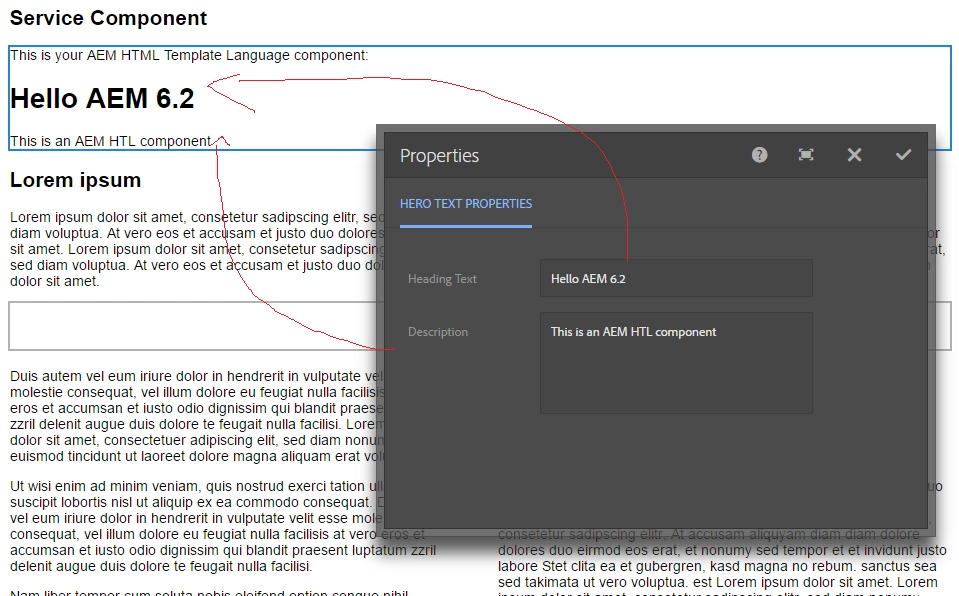Click the paragraph starting 'Duis autem vel eum'
This screenshot has height=596, width=959.
click(x=197, y=416)
